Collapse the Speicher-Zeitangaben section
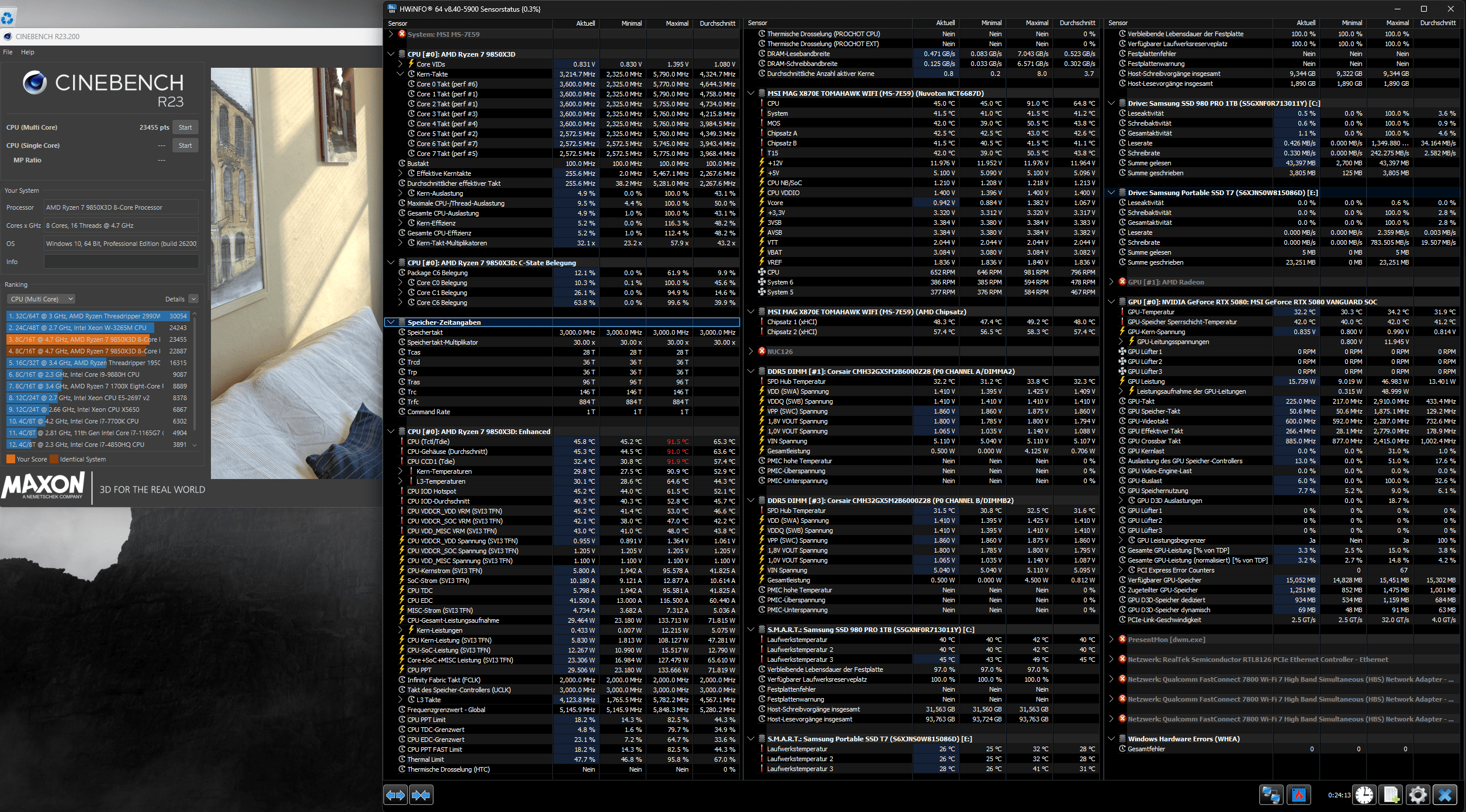The image size is (1466, 812). pos(391,322)
